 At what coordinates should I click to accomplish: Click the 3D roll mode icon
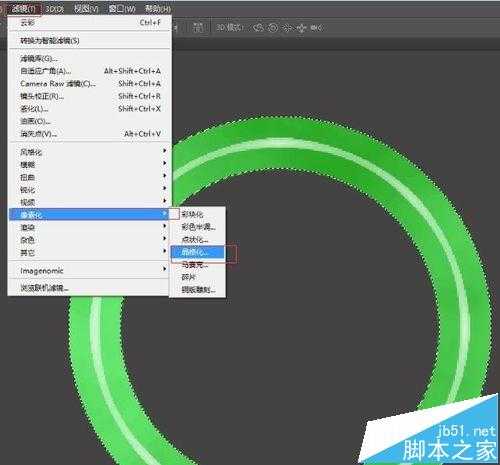273,28
